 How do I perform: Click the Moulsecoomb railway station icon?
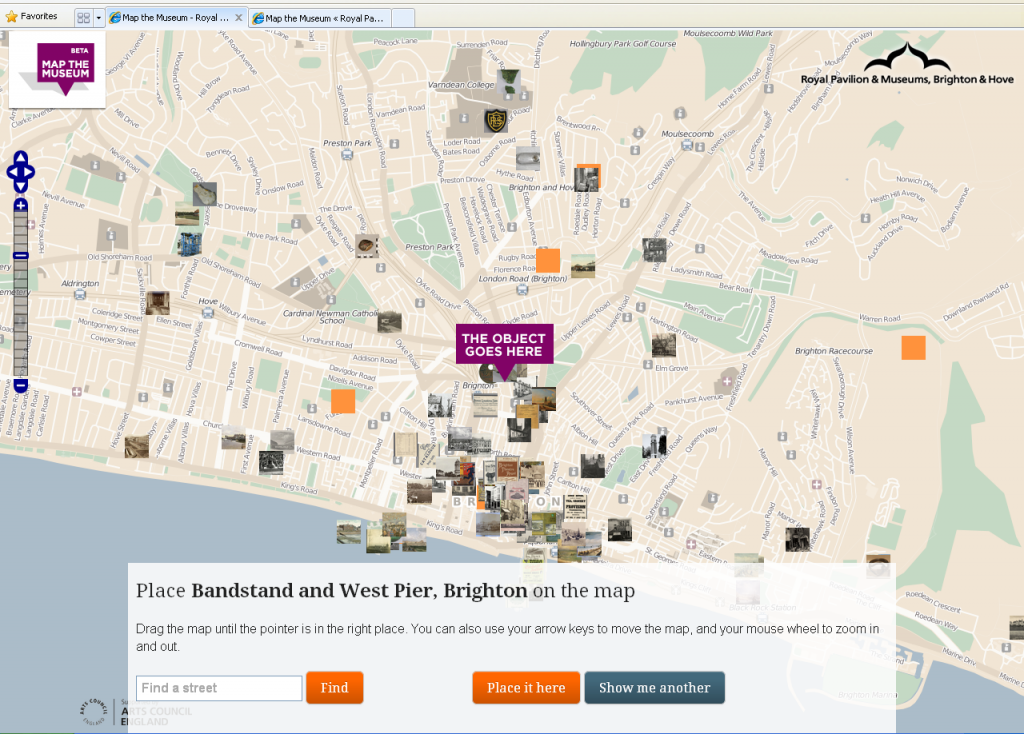coord(687,145)
